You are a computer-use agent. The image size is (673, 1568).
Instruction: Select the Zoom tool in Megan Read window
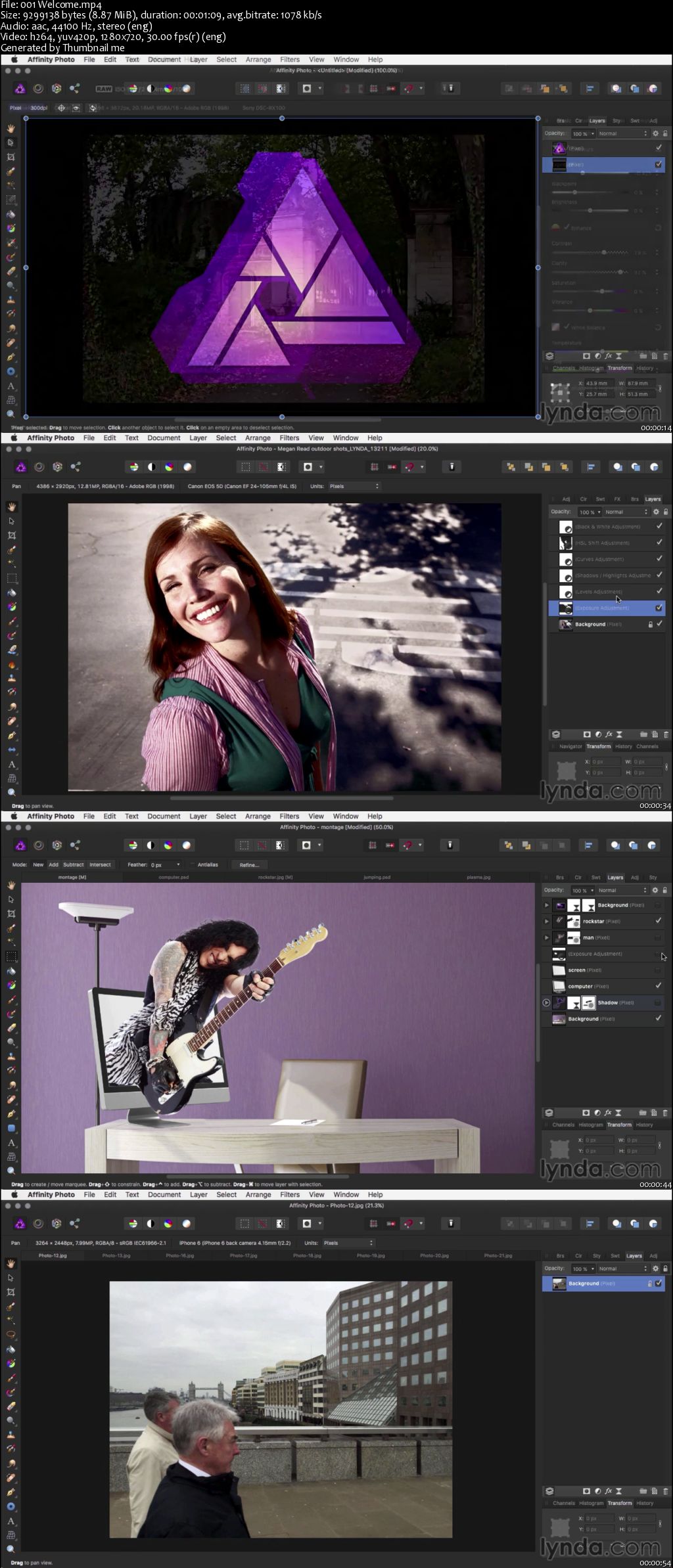tap(11, 792)
